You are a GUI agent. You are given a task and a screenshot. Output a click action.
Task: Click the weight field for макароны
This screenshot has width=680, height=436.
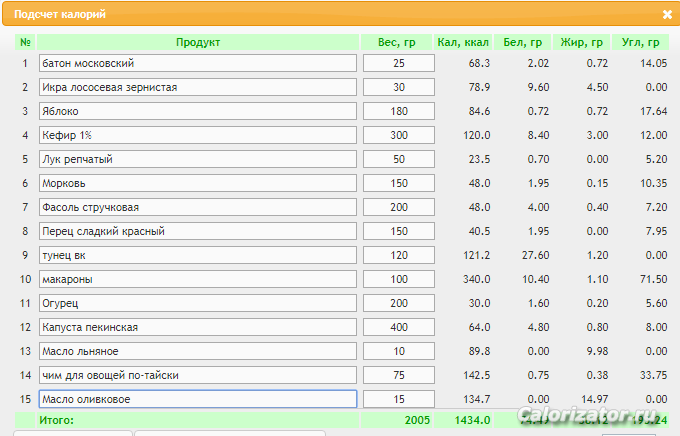click(x=398, y=279)
